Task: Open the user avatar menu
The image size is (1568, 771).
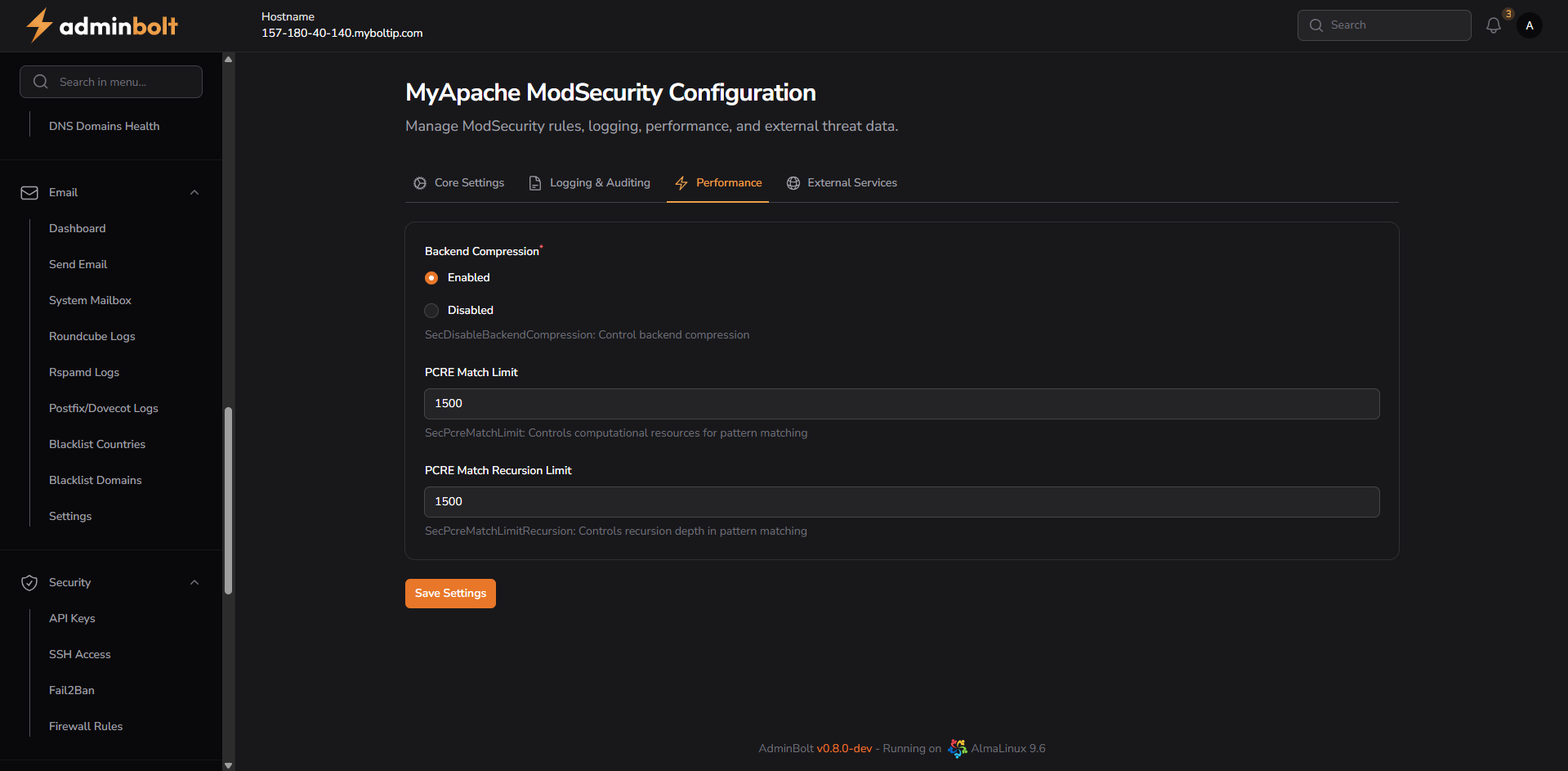Action: pyautogui.click(x=1529, y=25)
